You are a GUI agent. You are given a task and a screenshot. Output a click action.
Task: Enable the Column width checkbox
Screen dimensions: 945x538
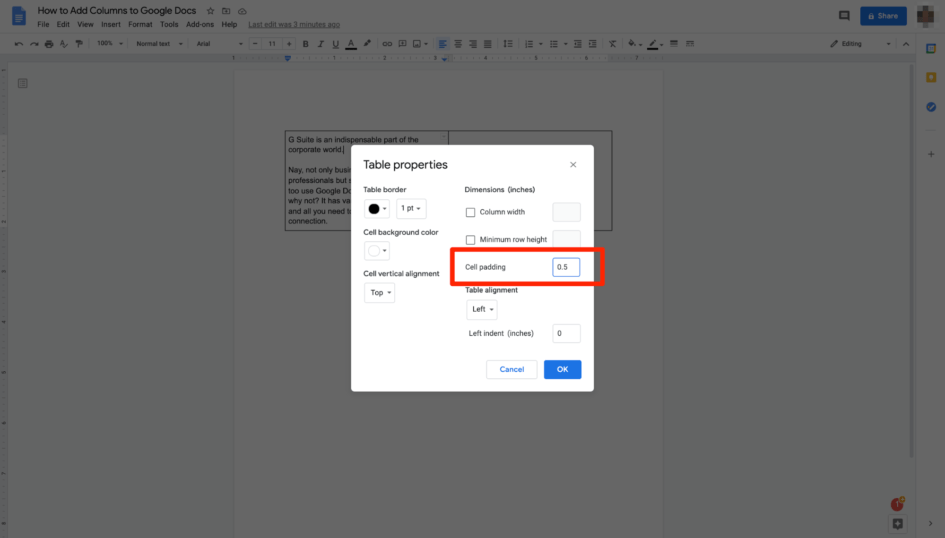[470, 212]
